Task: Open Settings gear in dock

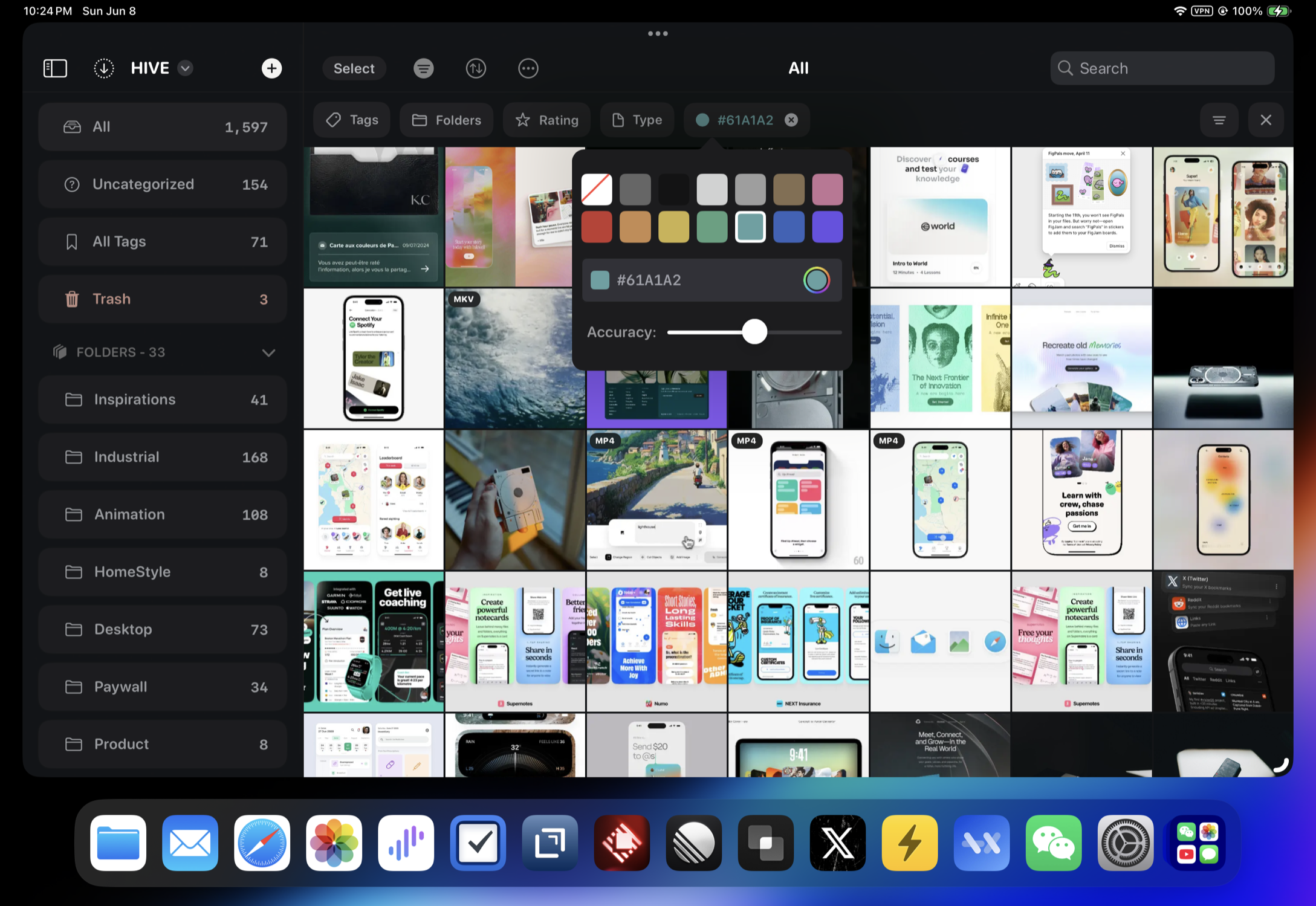Action: point(1126,843)
